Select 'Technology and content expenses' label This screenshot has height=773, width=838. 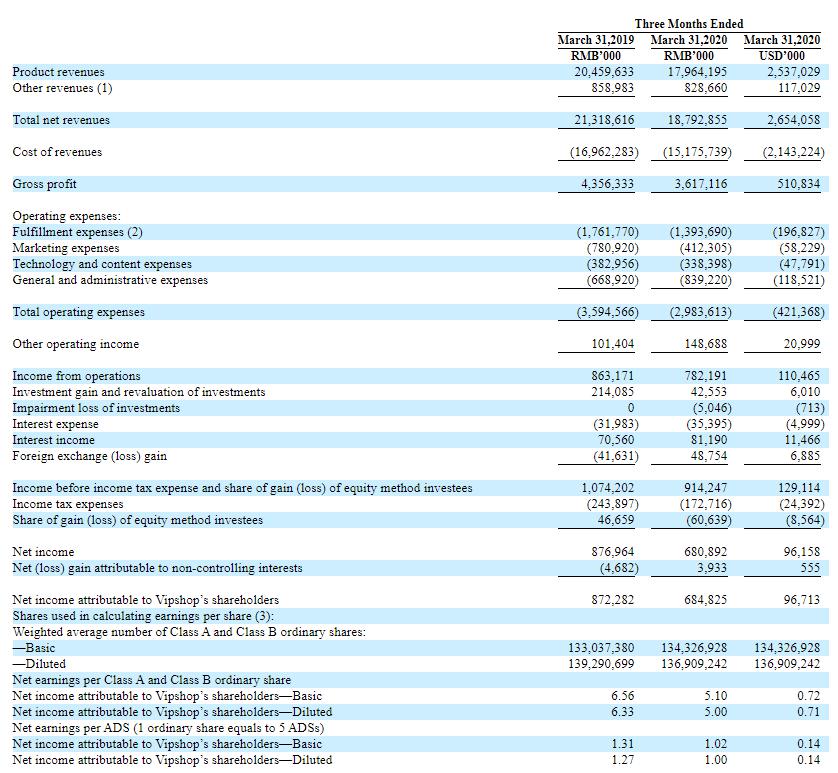click(x=102, y=264)
